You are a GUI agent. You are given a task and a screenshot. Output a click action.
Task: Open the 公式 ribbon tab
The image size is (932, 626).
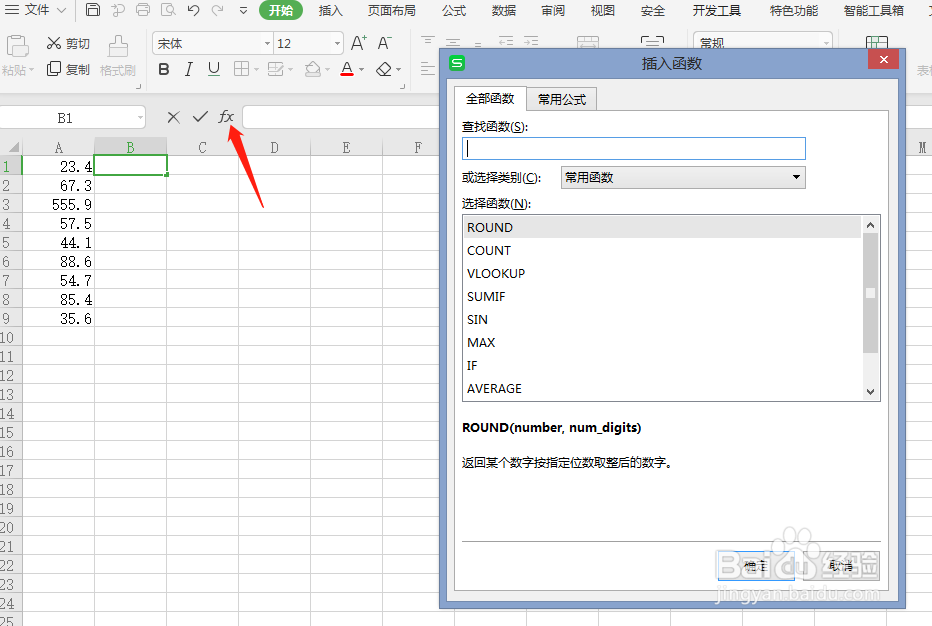tap(453, 11)
